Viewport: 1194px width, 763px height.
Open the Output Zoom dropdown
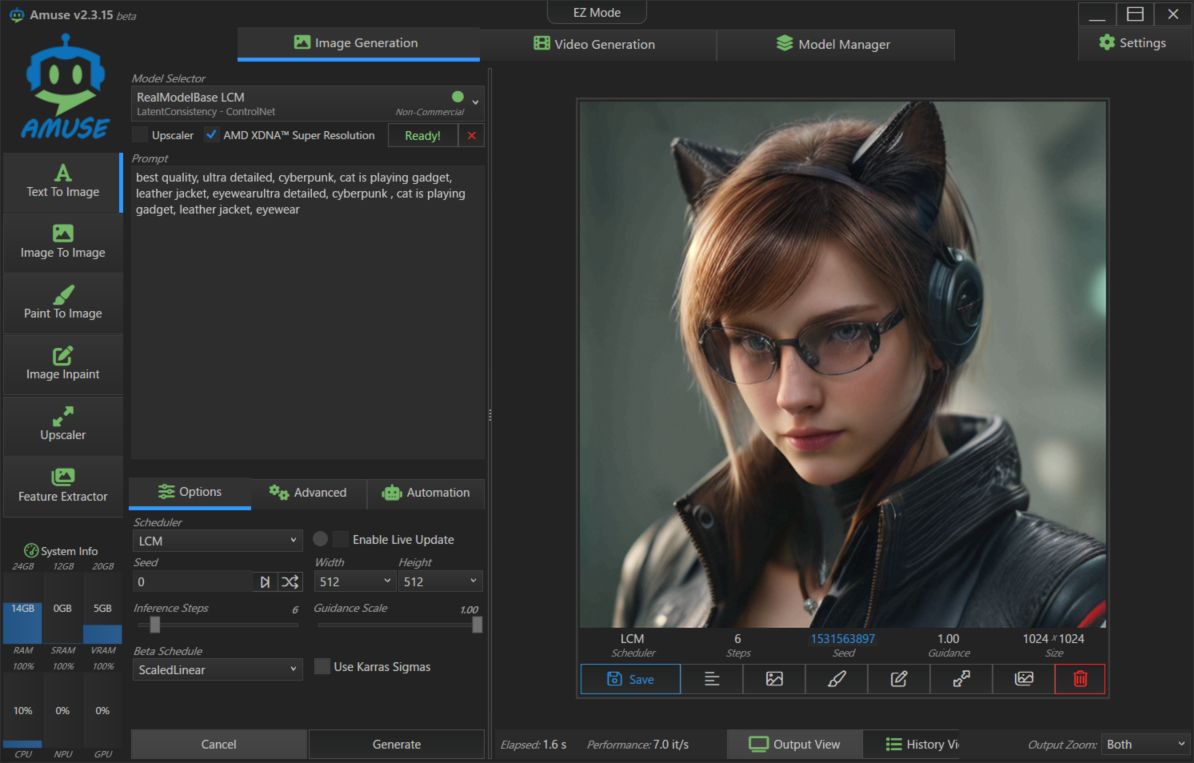click(1144, 745)
